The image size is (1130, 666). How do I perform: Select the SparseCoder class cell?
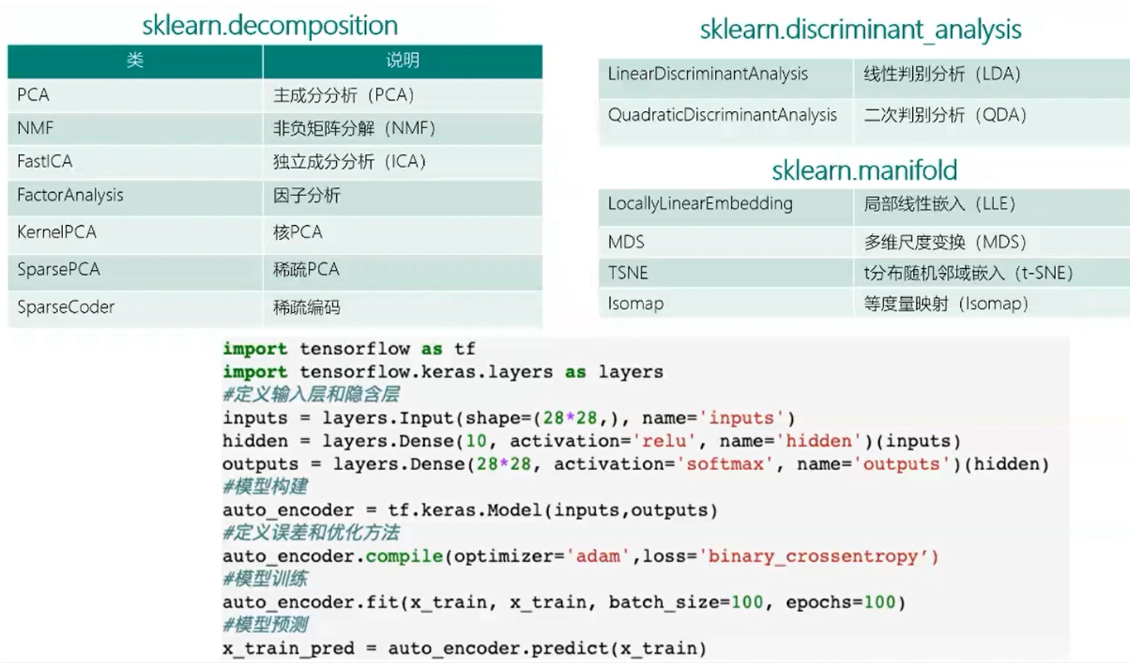(135, 308)
